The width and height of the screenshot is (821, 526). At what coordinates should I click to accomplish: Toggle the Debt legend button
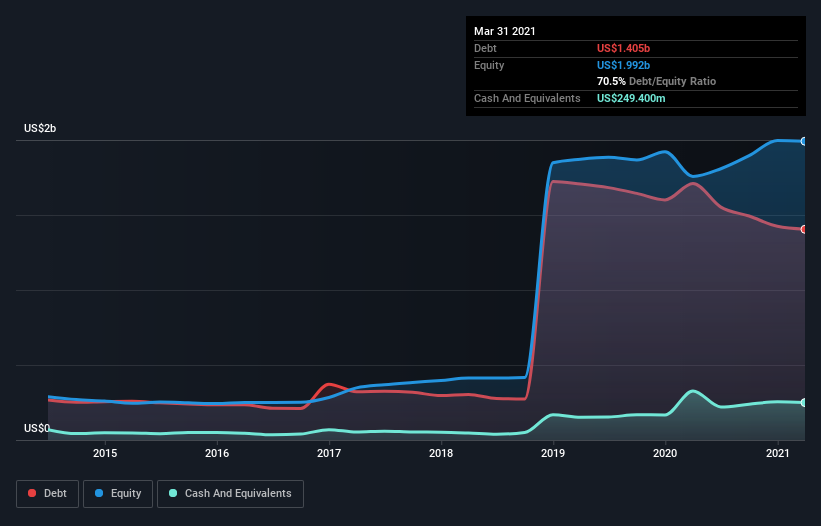coord(47,494)
